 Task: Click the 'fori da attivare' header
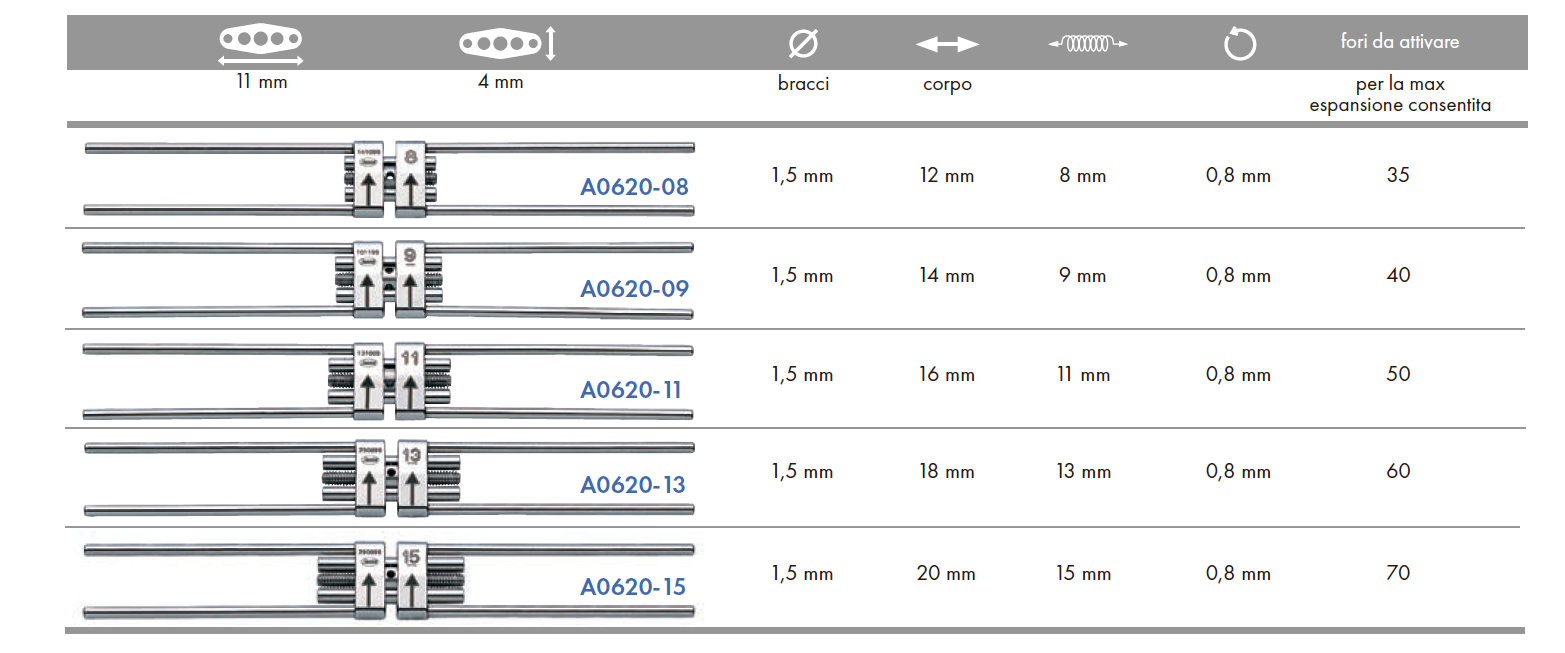pos(1399,41)
